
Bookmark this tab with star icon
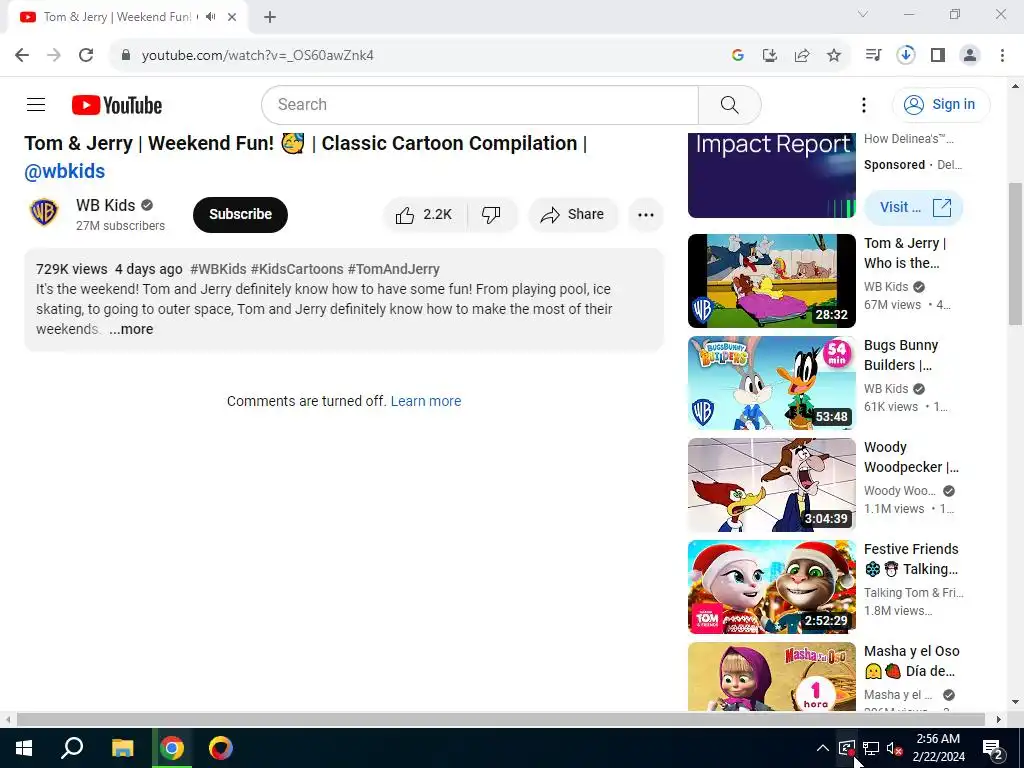pyautogui.click(x=834, y=55)
